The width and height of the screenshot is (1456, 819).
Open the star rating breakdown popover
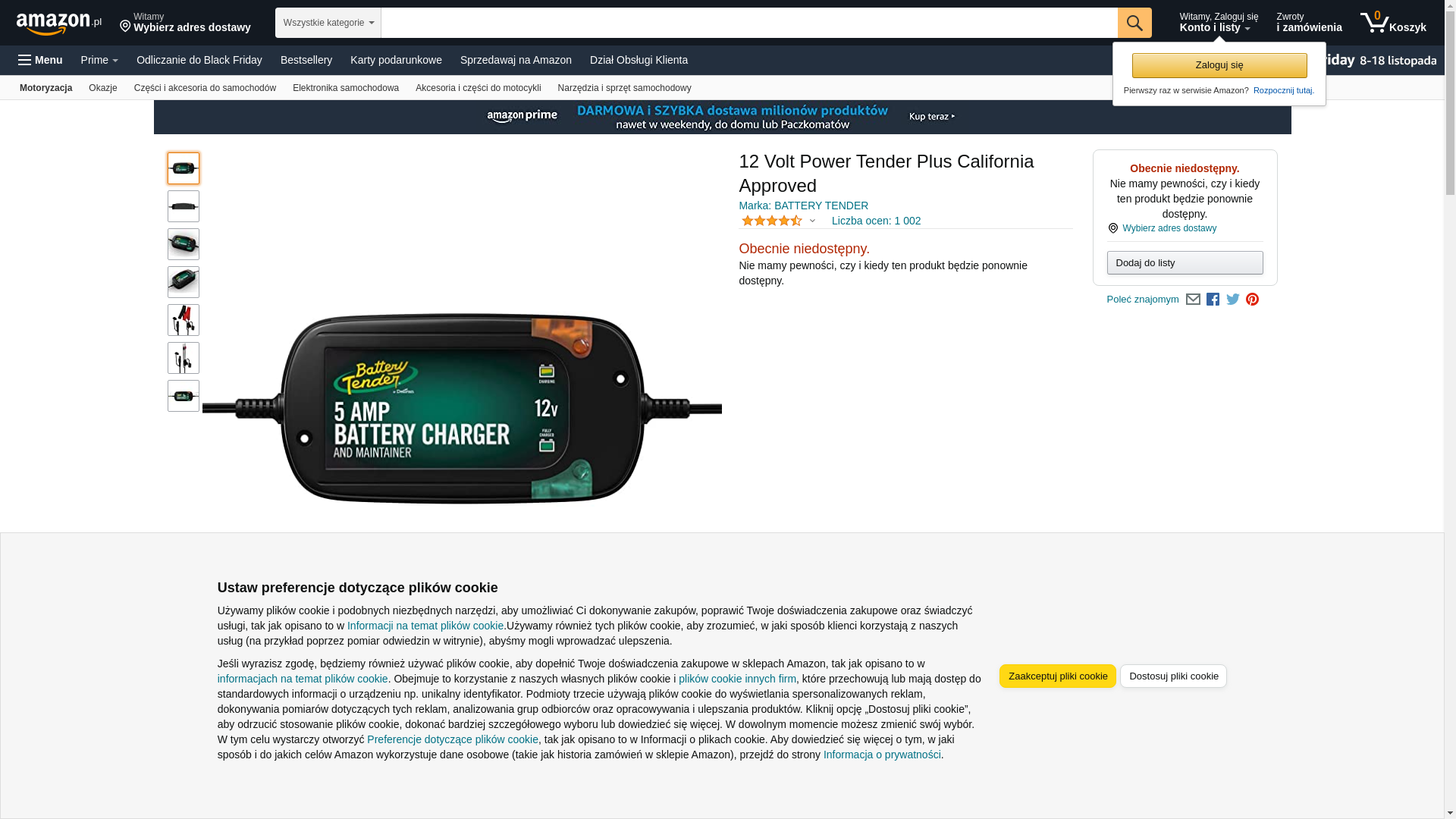(x=779, y=221)
